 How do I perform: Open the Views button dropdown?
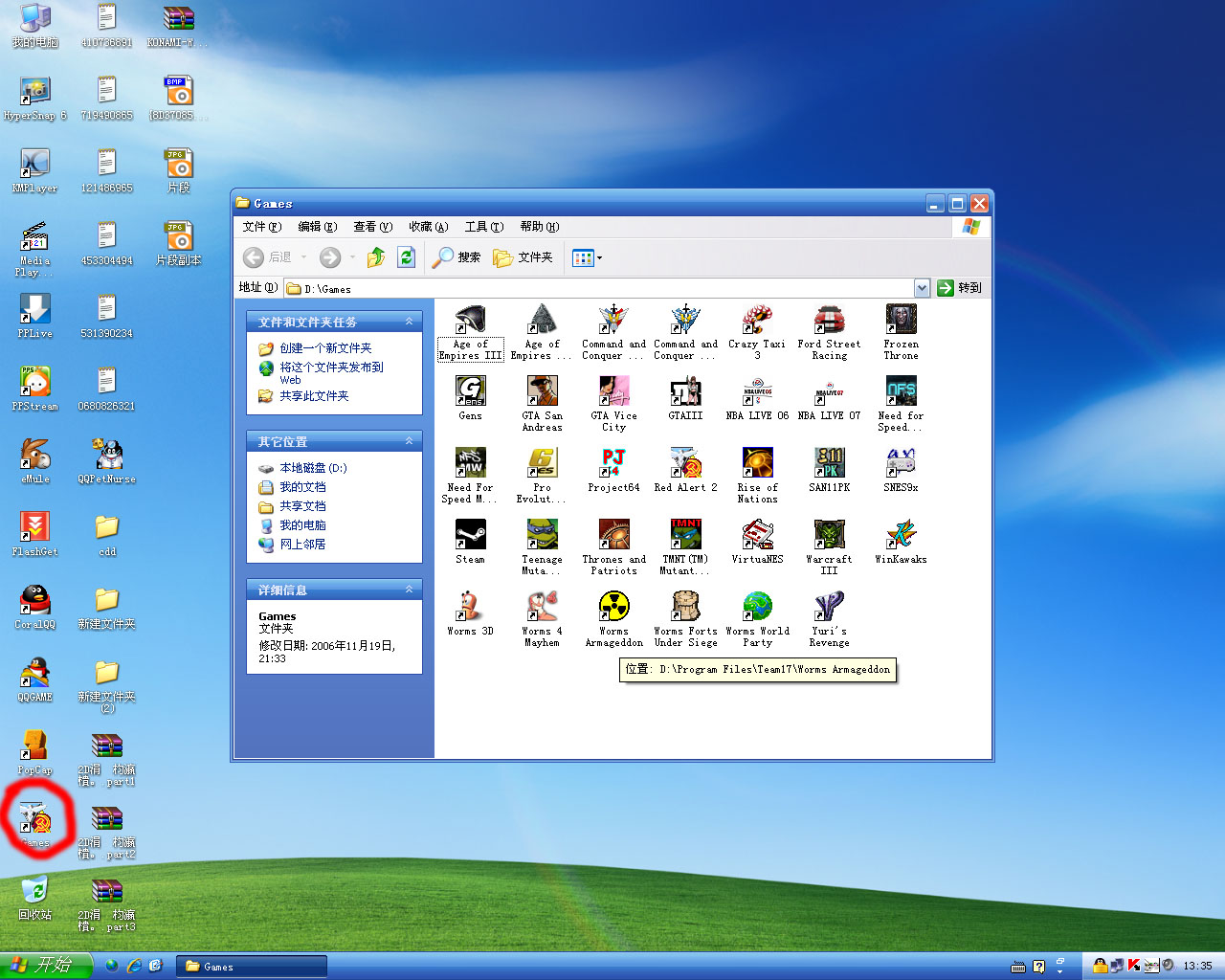click(x=587, y=257)
